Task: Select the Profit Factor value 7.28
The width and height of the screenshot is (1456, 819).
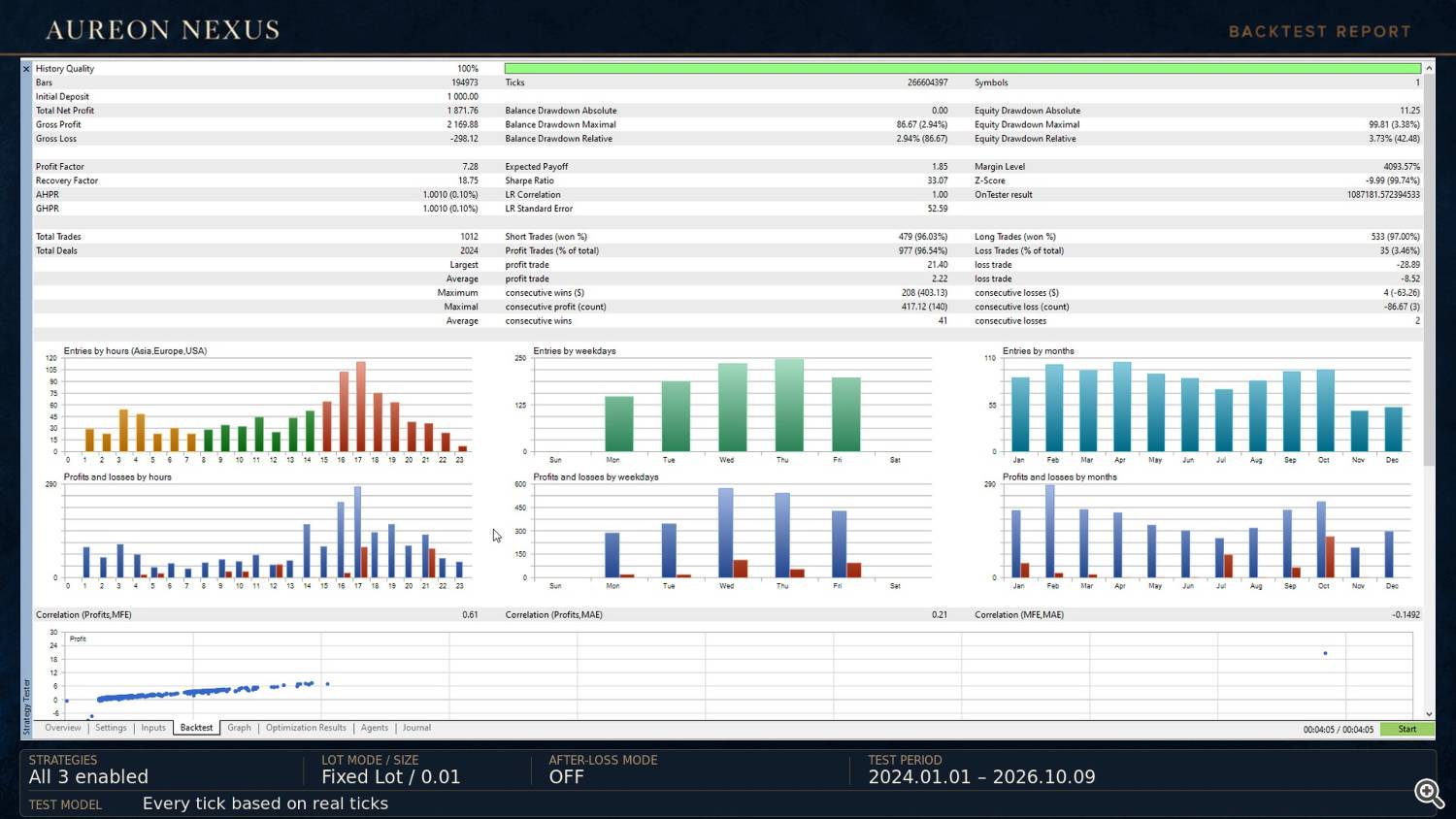Action: point(471,167)
